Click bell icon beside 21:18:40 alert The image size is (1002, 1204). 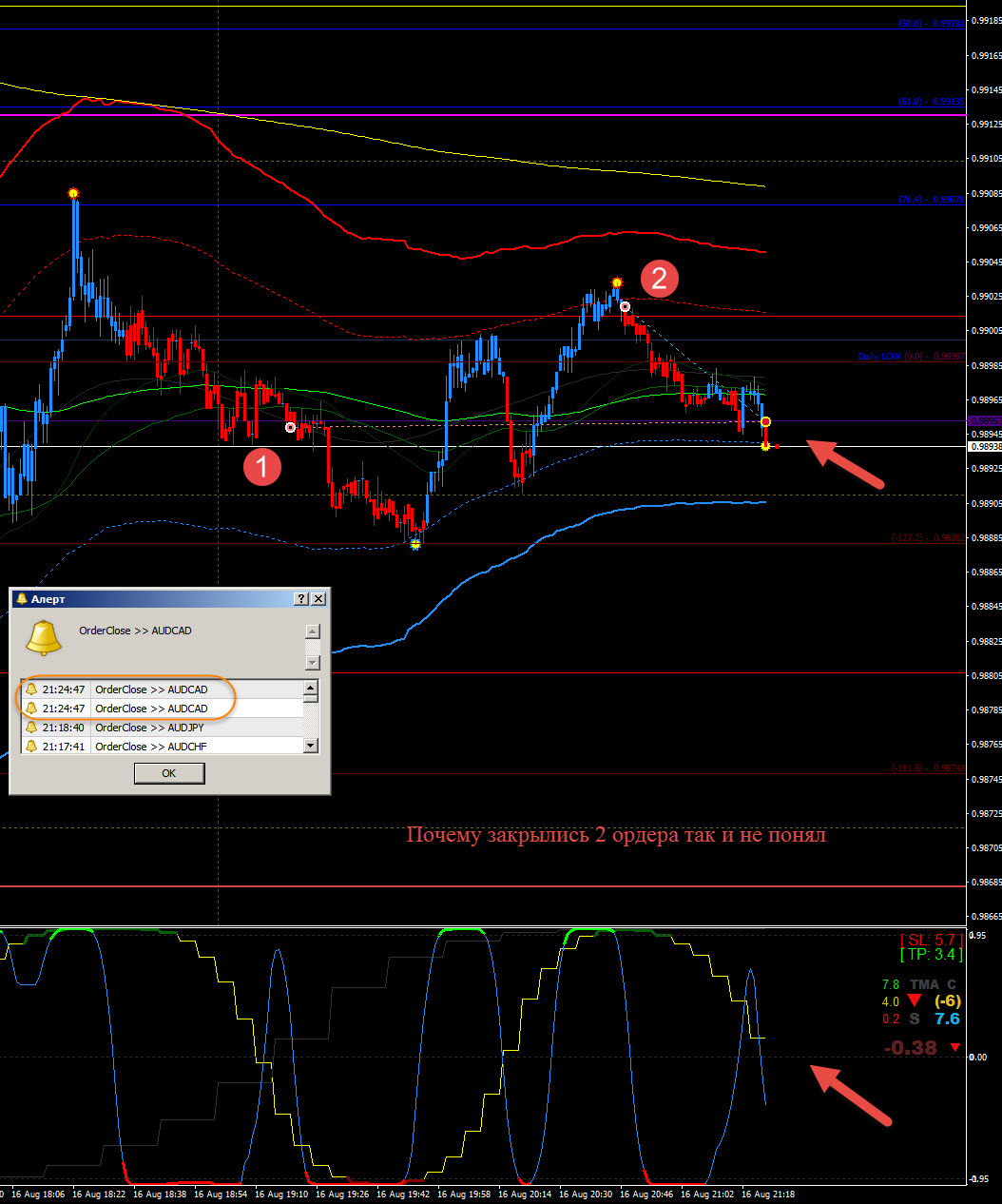[x=31, y=728]
